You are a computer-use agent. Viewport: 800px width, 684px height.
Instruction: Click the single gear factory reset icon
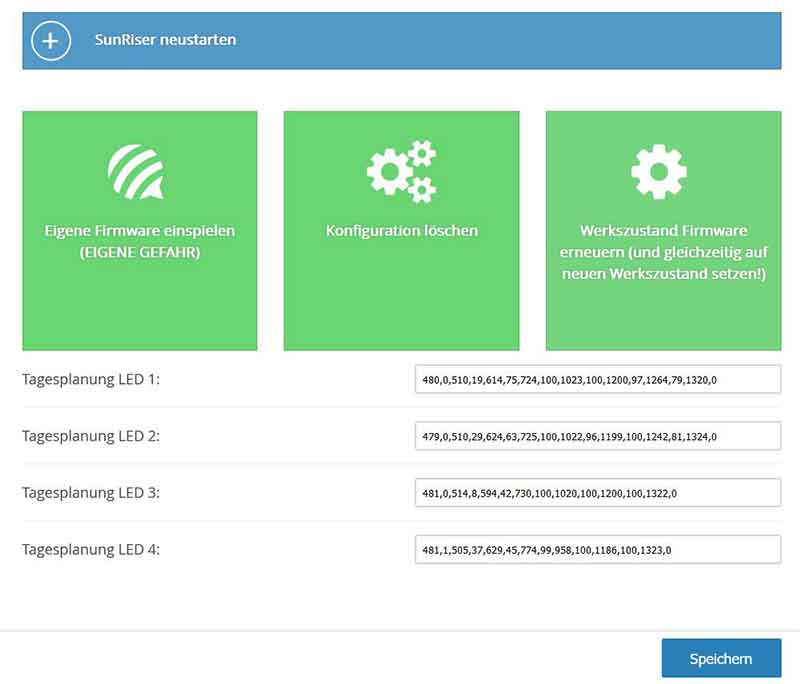tap(659, 171)
